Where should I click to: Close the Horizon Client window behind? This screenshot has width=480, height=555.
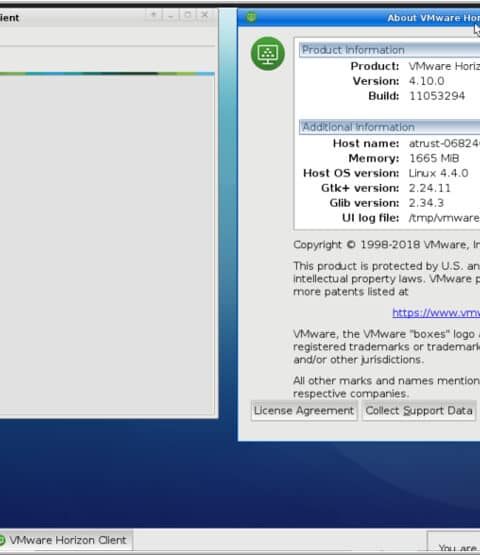coord(205,15)
